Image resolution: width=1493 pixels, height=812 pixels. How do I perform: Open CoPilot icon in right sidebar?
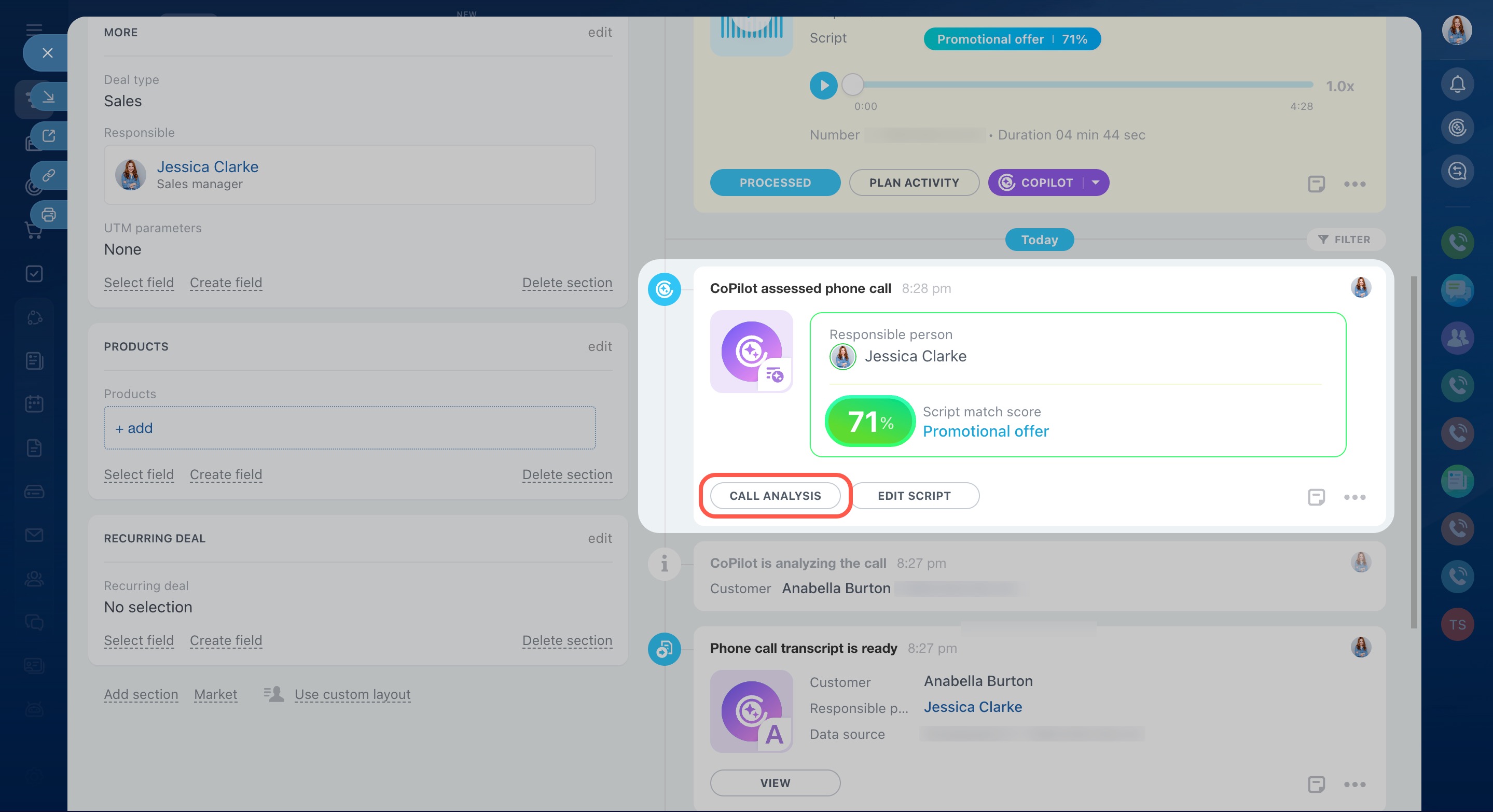coord(1457,128)
